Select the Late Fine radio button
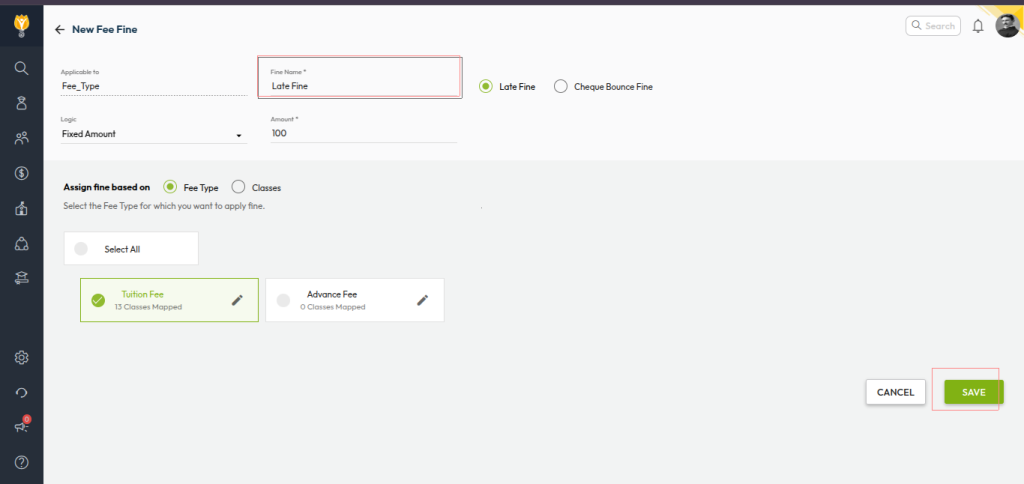The image size is (1024, 484). pos(486,87)
